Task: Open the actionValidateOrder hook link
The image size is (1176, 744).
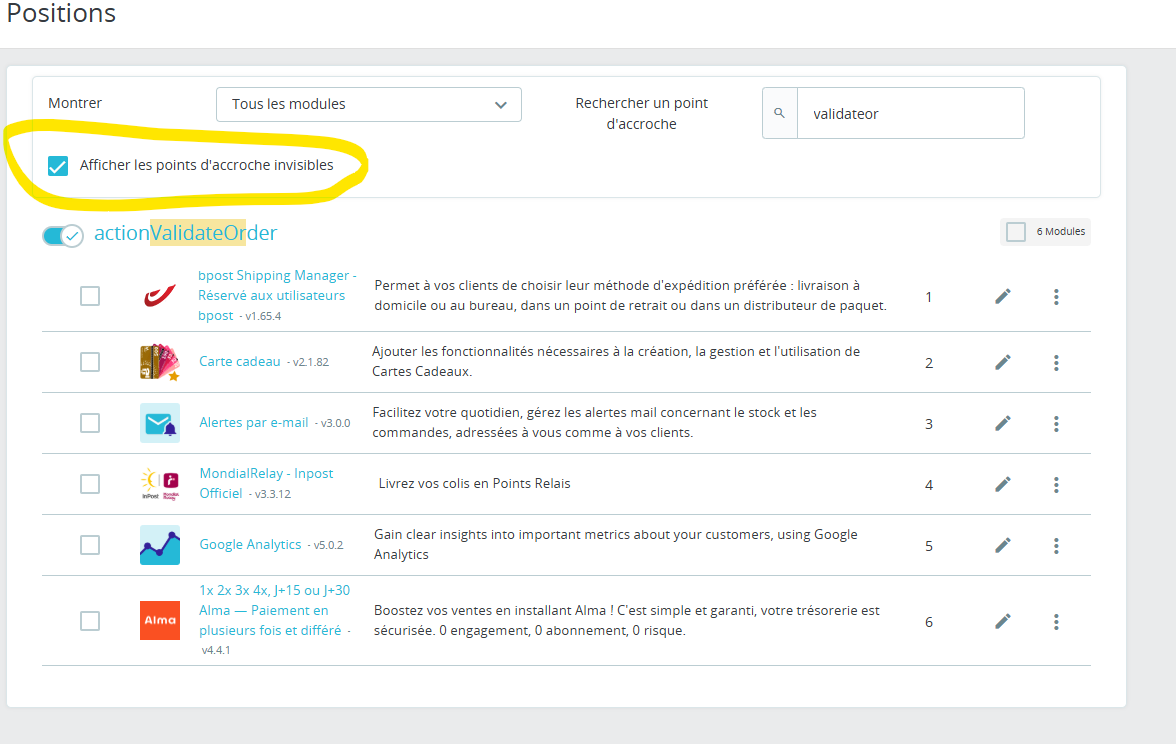Action: (x=185, y=233)
